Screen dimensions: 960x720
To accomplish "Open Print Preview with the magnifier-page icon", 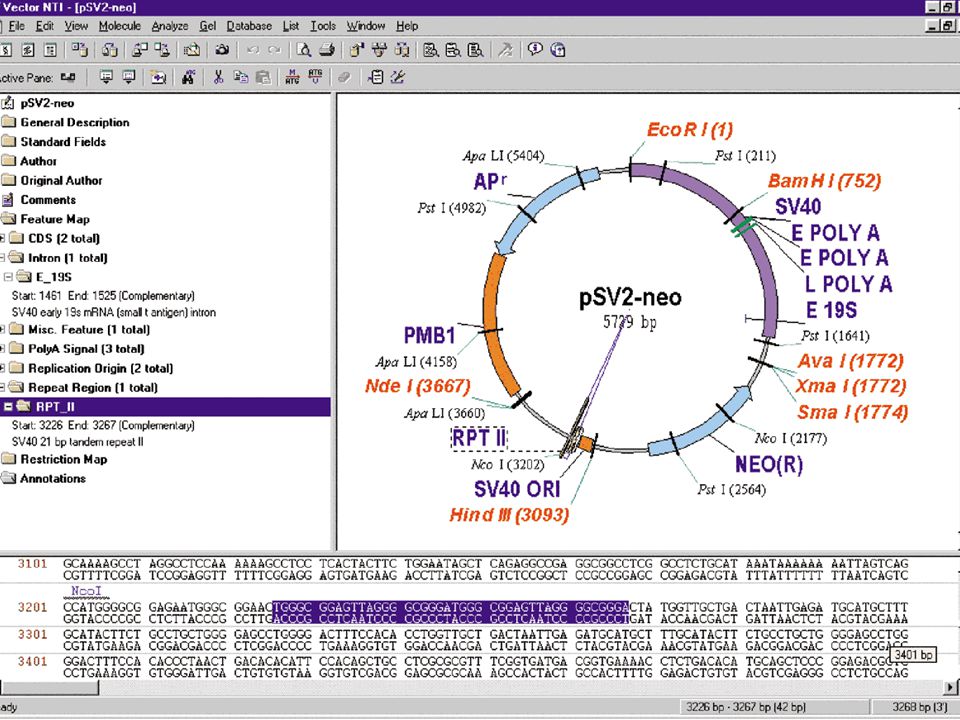I will pyautogui.click(x=304, y=50).
